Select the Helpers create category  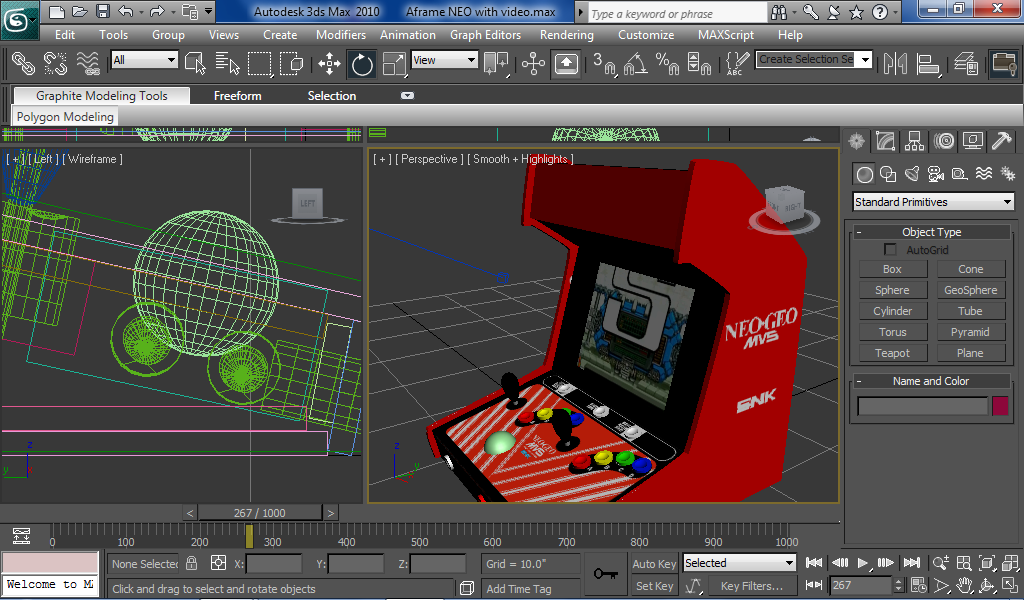pyautogui.click(x=959, y=174)
